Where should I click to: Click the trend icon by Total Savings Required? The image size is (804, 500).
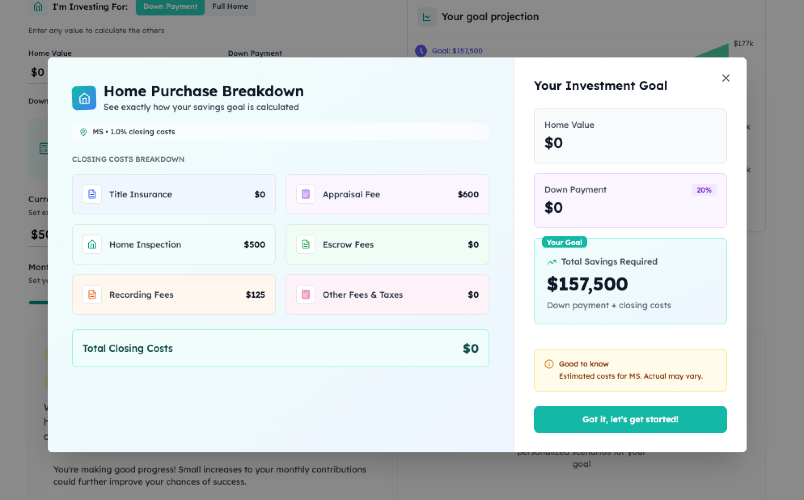pos(552,262)
